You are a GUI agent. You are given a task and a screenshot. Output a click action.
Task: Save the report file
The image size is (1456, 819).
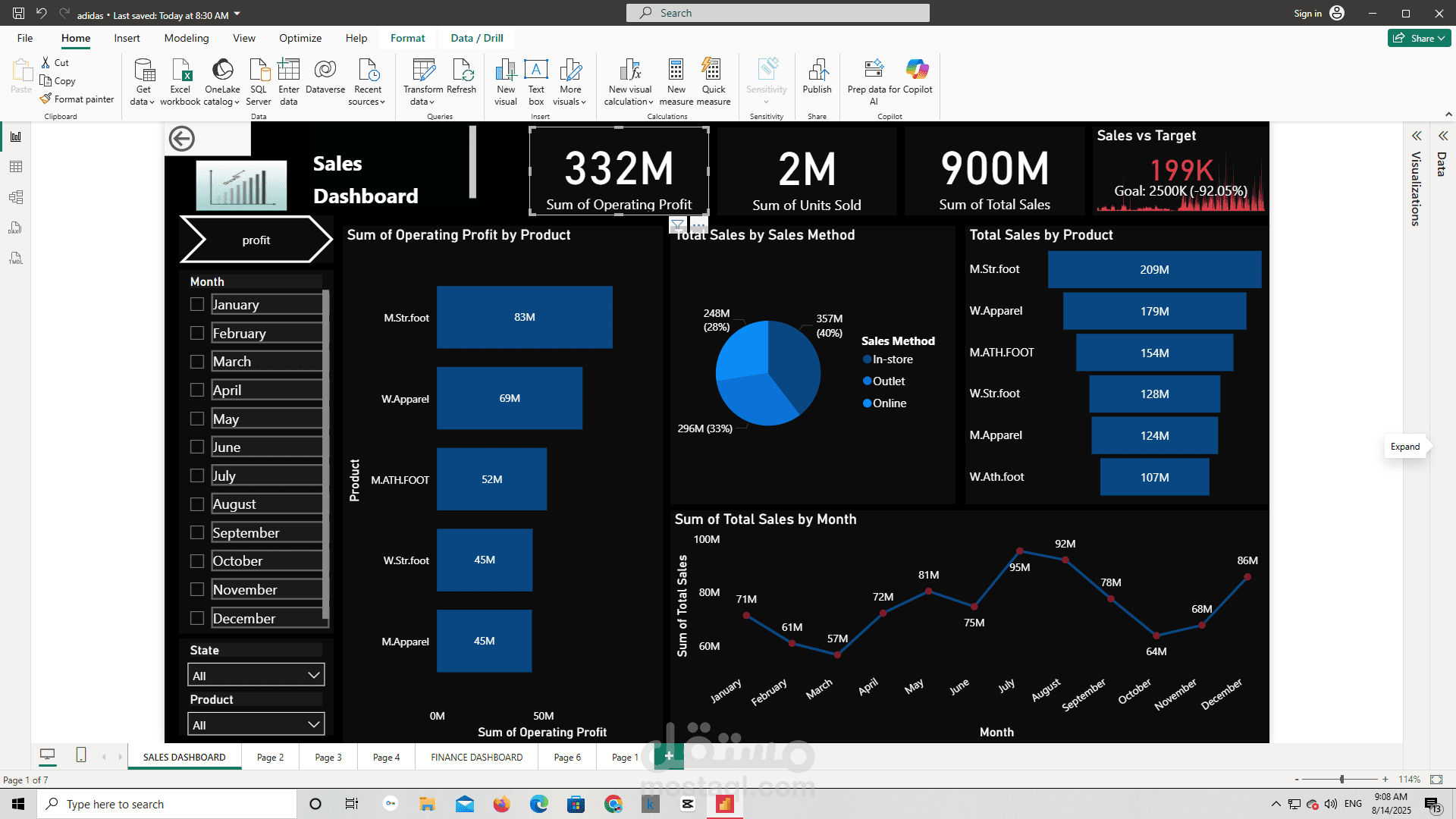(19, 14)
